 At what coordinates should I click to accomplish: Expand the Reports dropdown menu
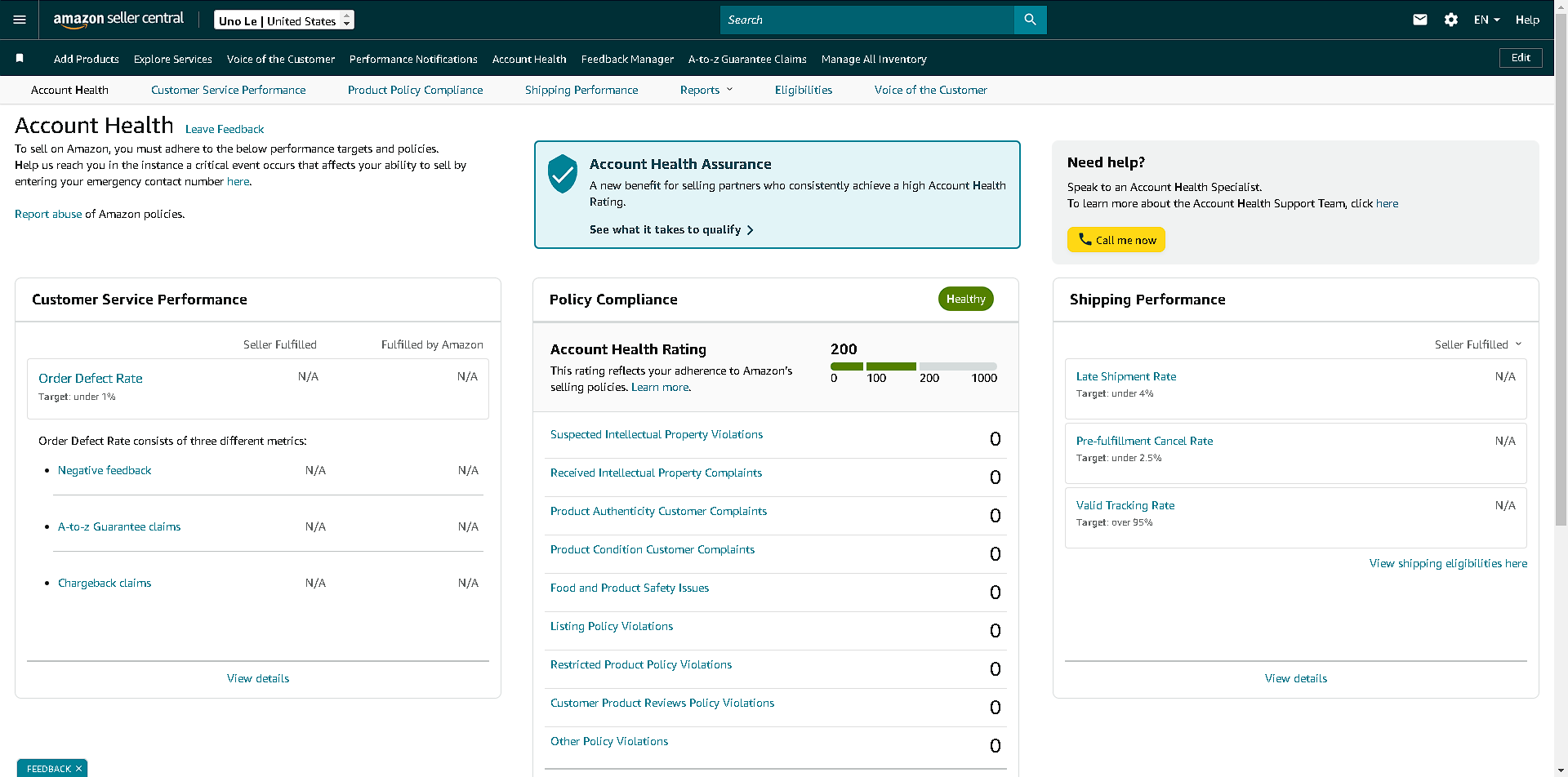(x=706, y=90)
